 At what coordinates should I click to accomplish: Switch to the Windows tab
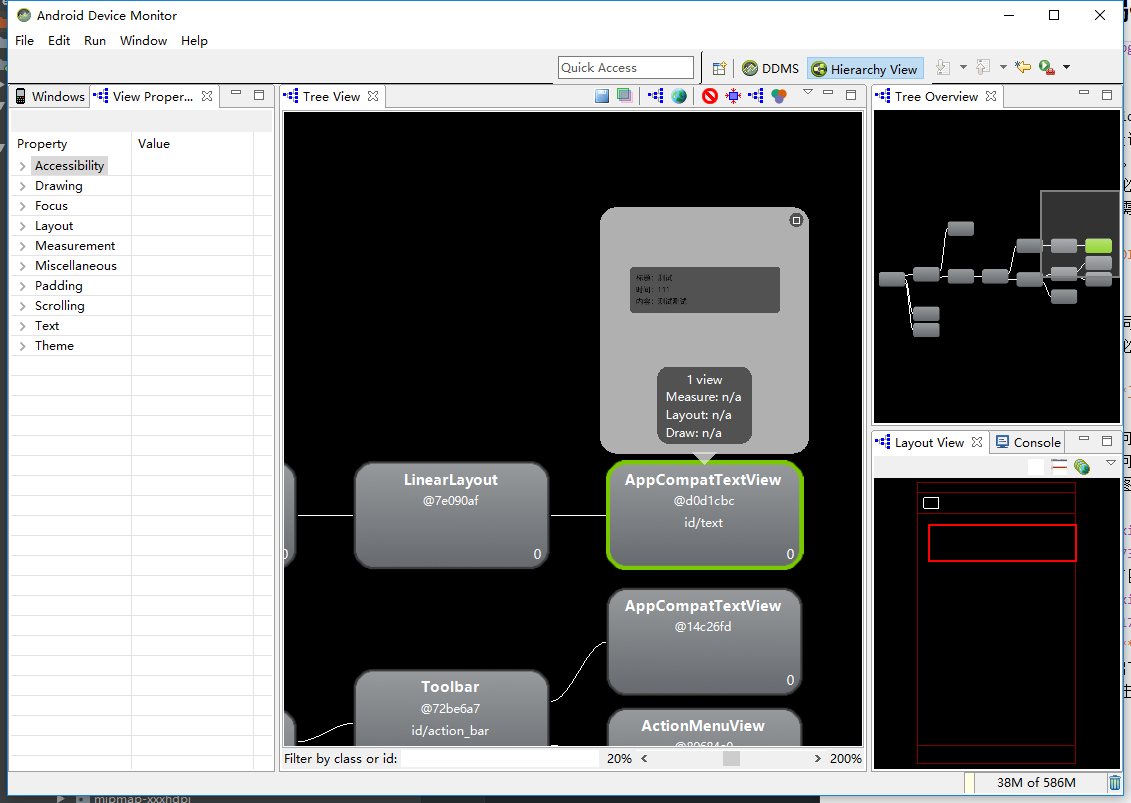[x=50, y=97]
